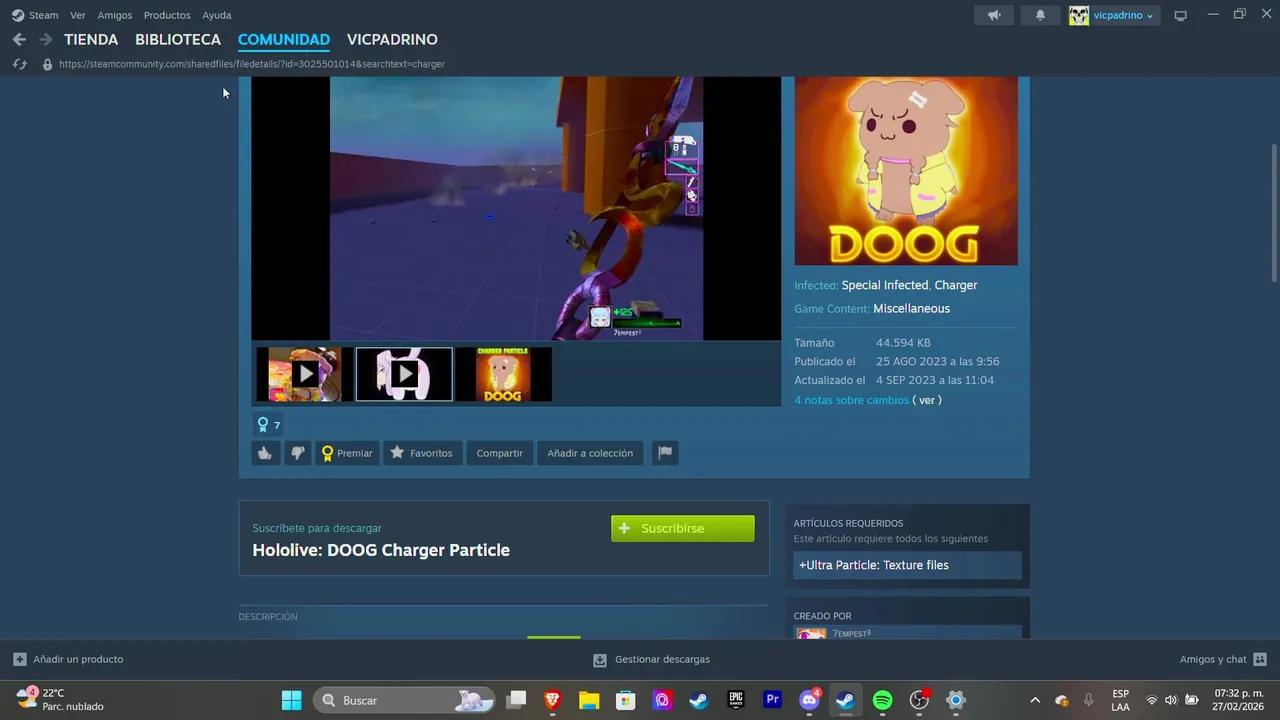Click the page URL address field
Image resolution: width=1280 pixels, height=720 pixels.
coord(252,64)
